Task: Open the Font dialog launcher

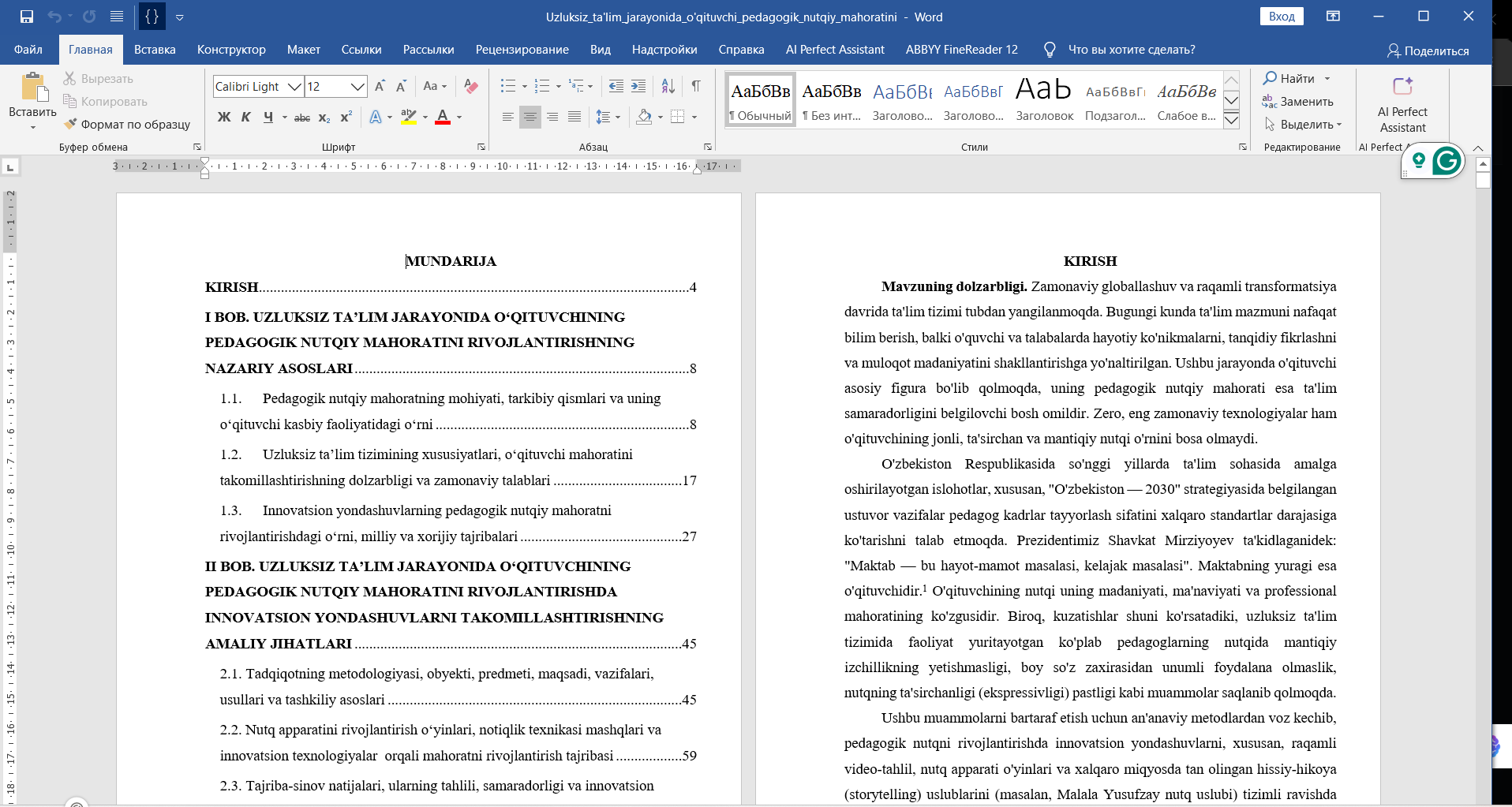Action: click(x=481, y=147)
